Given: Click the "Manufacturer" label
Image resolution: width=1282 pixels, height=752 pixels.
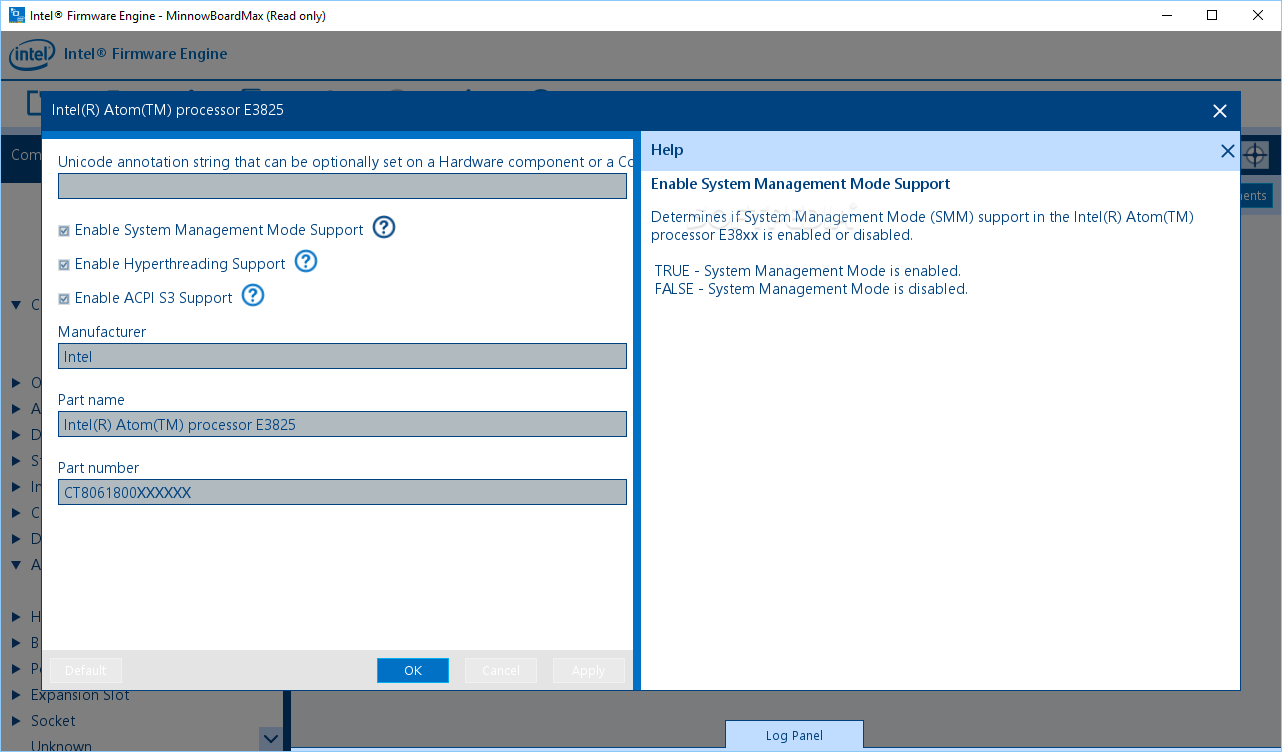Looking at the screenshot, I should pyautogui.click(x=102, y=332).
